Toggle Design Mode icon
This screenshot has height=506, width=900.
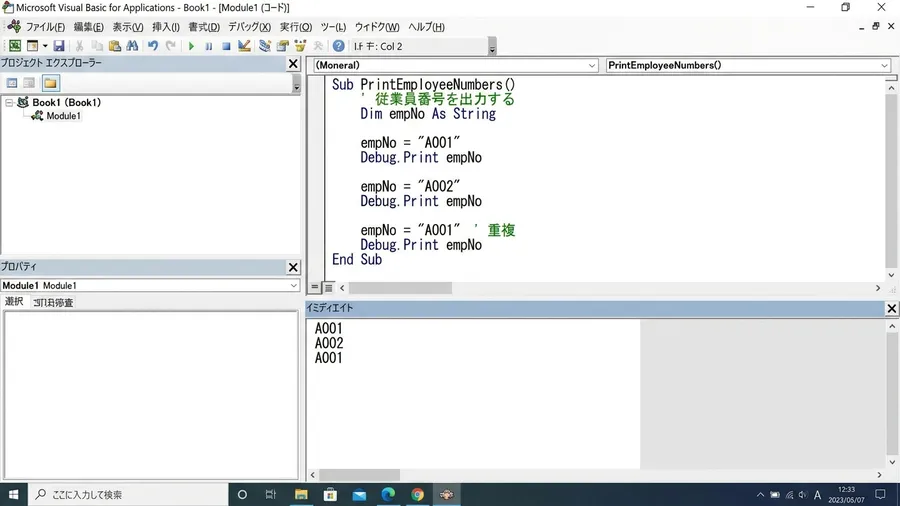(x=244, y=46)
